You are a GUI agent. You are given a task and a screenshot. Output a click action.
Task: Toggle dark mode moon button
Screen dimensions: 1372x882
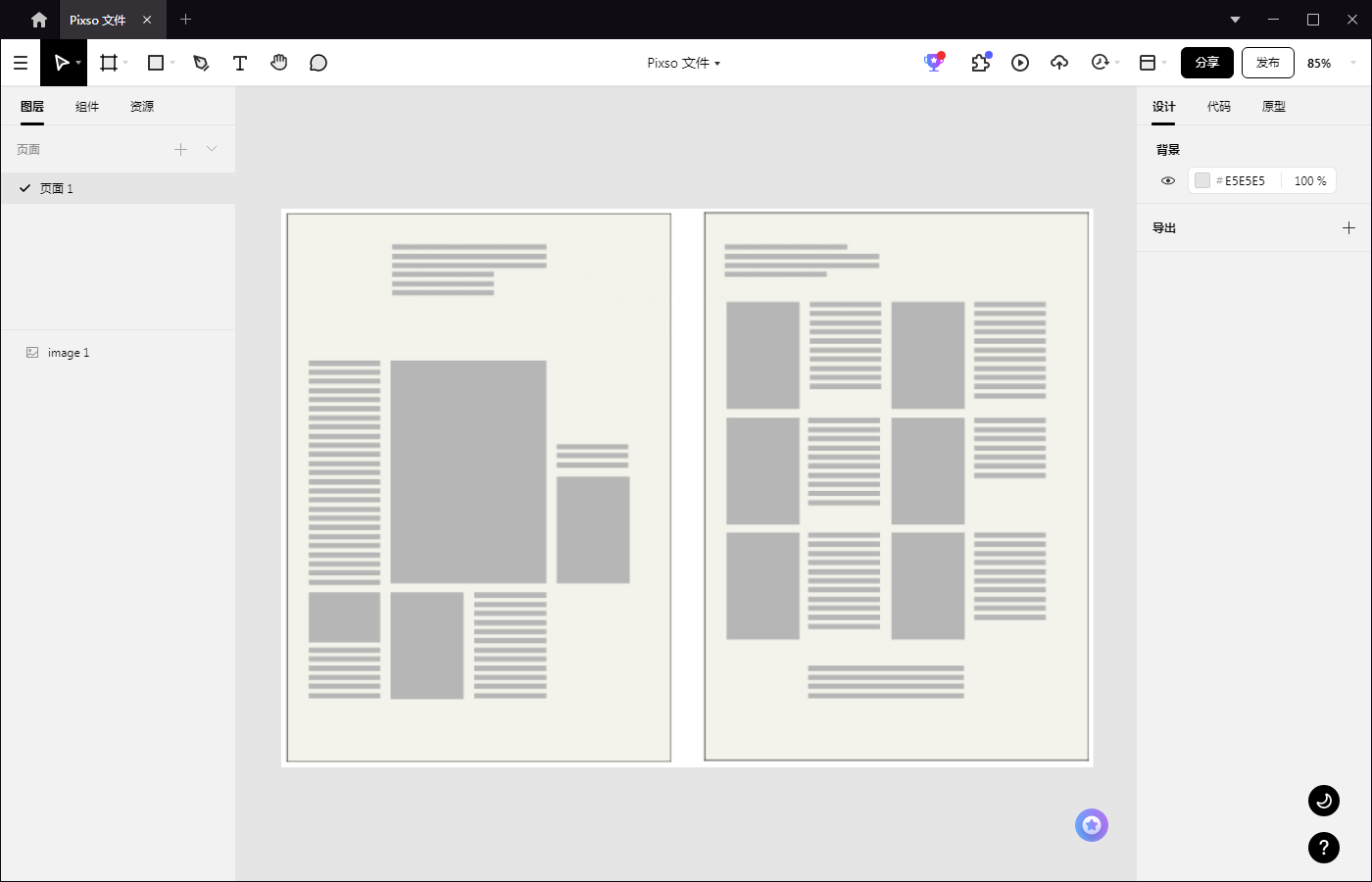pyautogui.click(x=1324, y=801)
